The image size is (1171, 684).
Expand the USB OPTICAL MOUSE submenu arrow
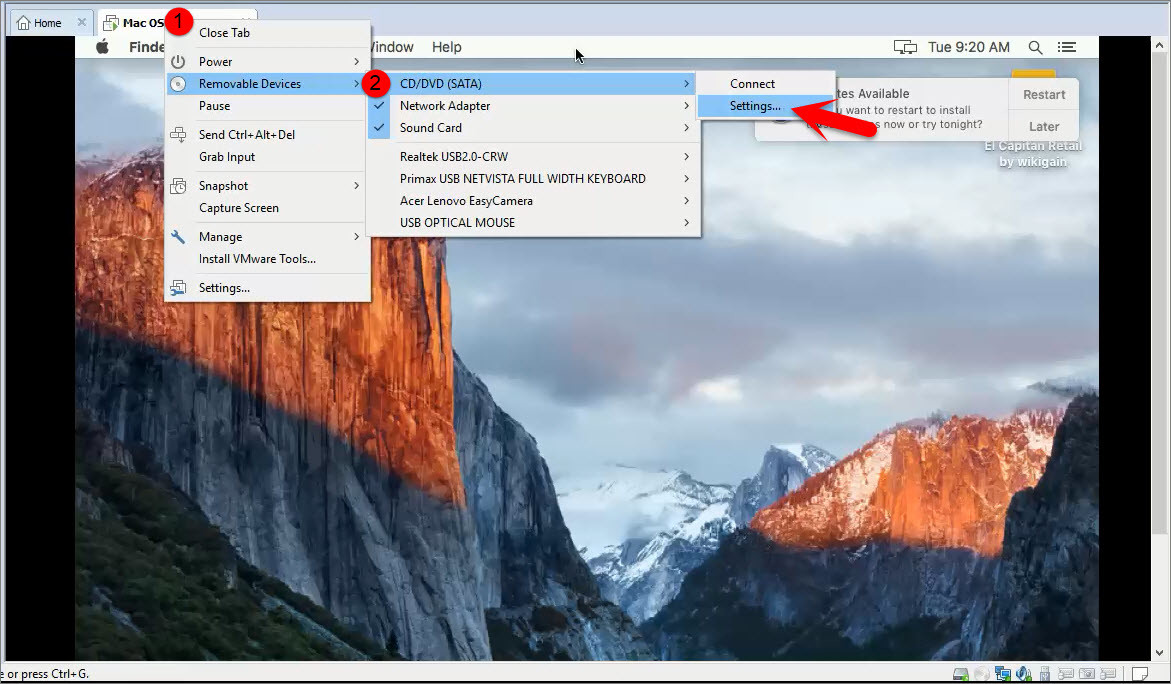tap(686, 223)
